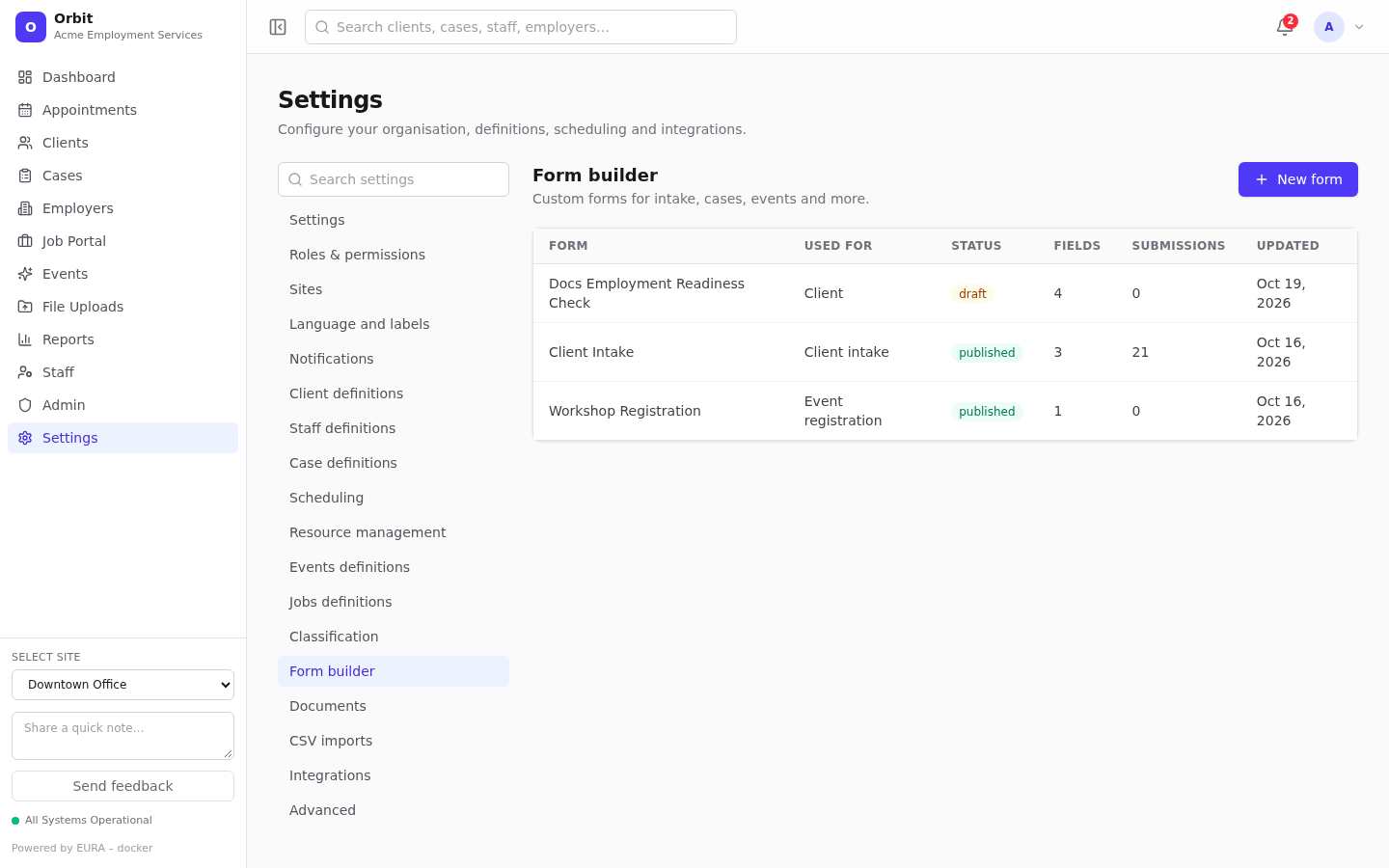
Task: Open CSV imports settings
Action: (x=394, y=741)
